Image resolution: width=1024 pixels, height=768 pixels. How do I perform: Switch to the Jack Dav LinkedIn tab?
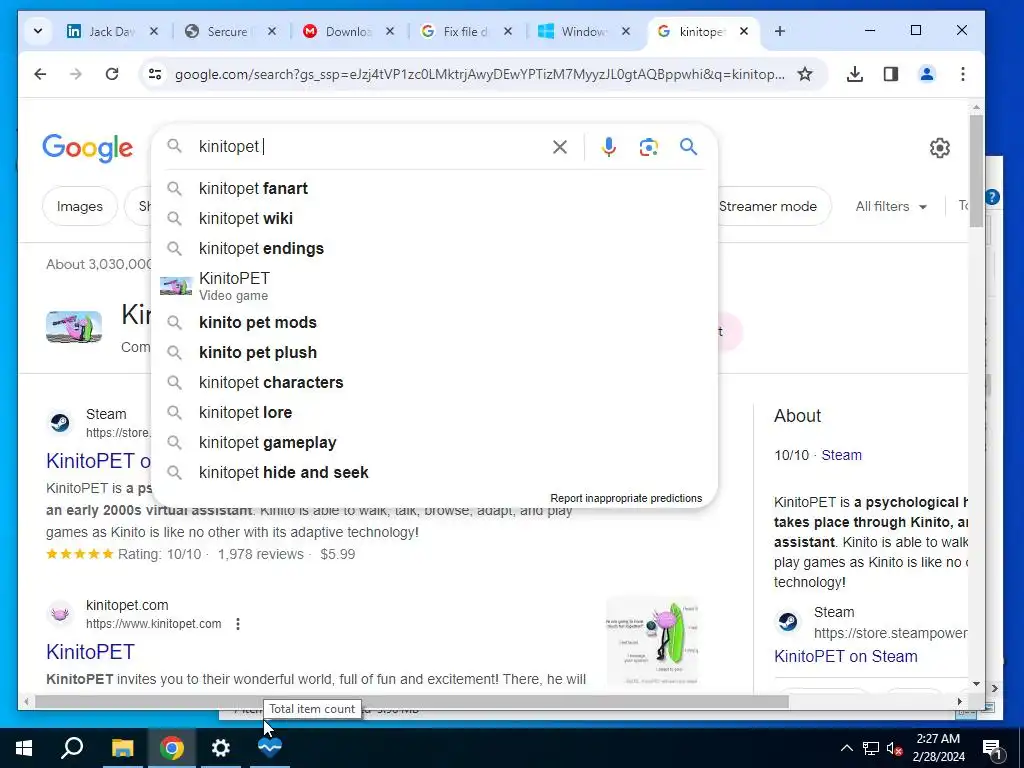[112, 31]
